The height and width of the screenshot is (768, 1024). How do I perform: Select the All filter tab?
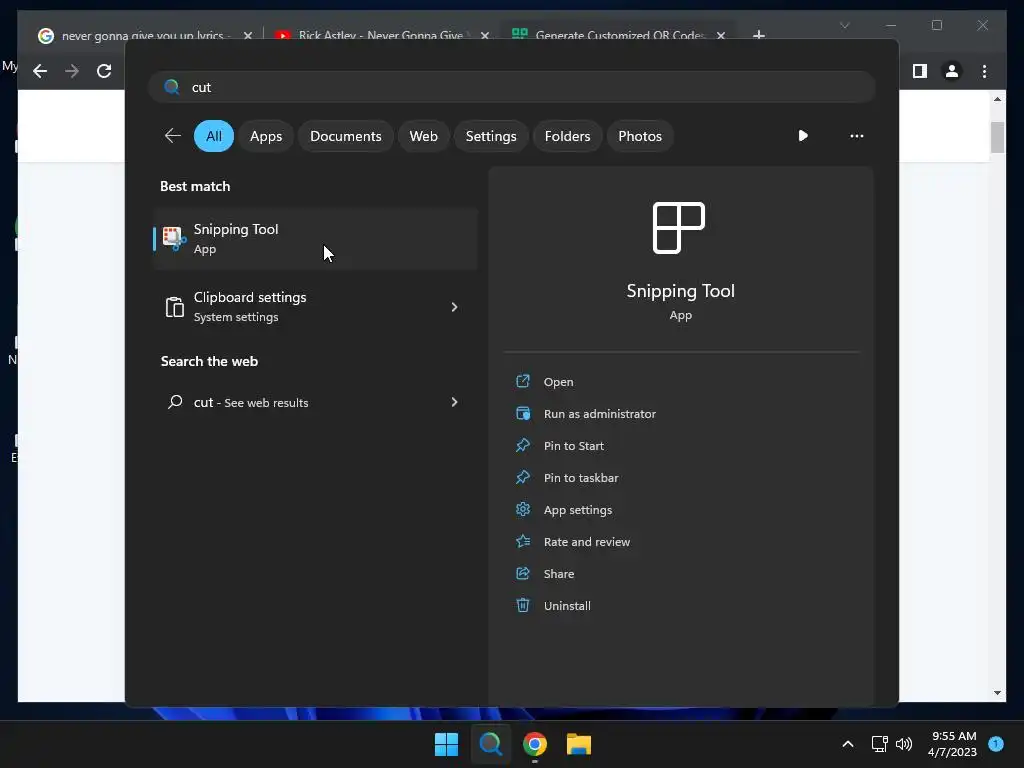click(x=214, y=136)
